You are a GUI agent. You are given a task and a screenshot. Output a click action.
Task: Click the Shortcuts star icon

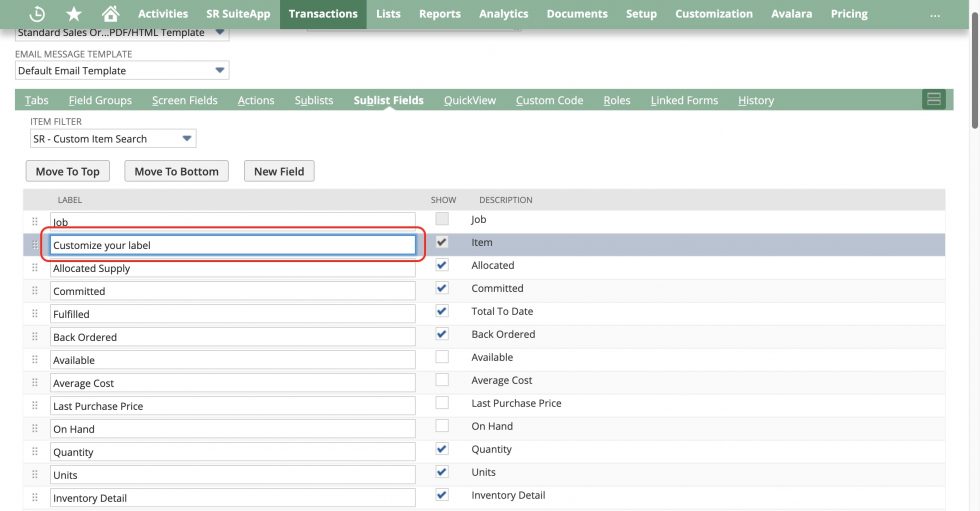74,14
